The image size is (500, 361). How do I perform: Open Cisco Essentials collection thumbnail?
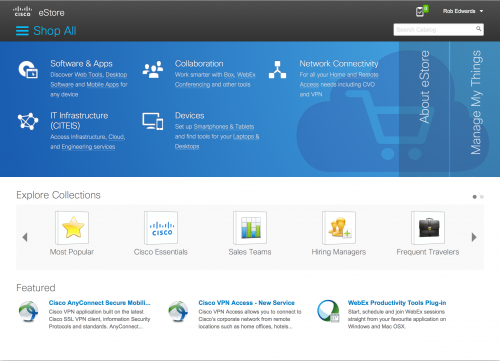tap(161, 228)
